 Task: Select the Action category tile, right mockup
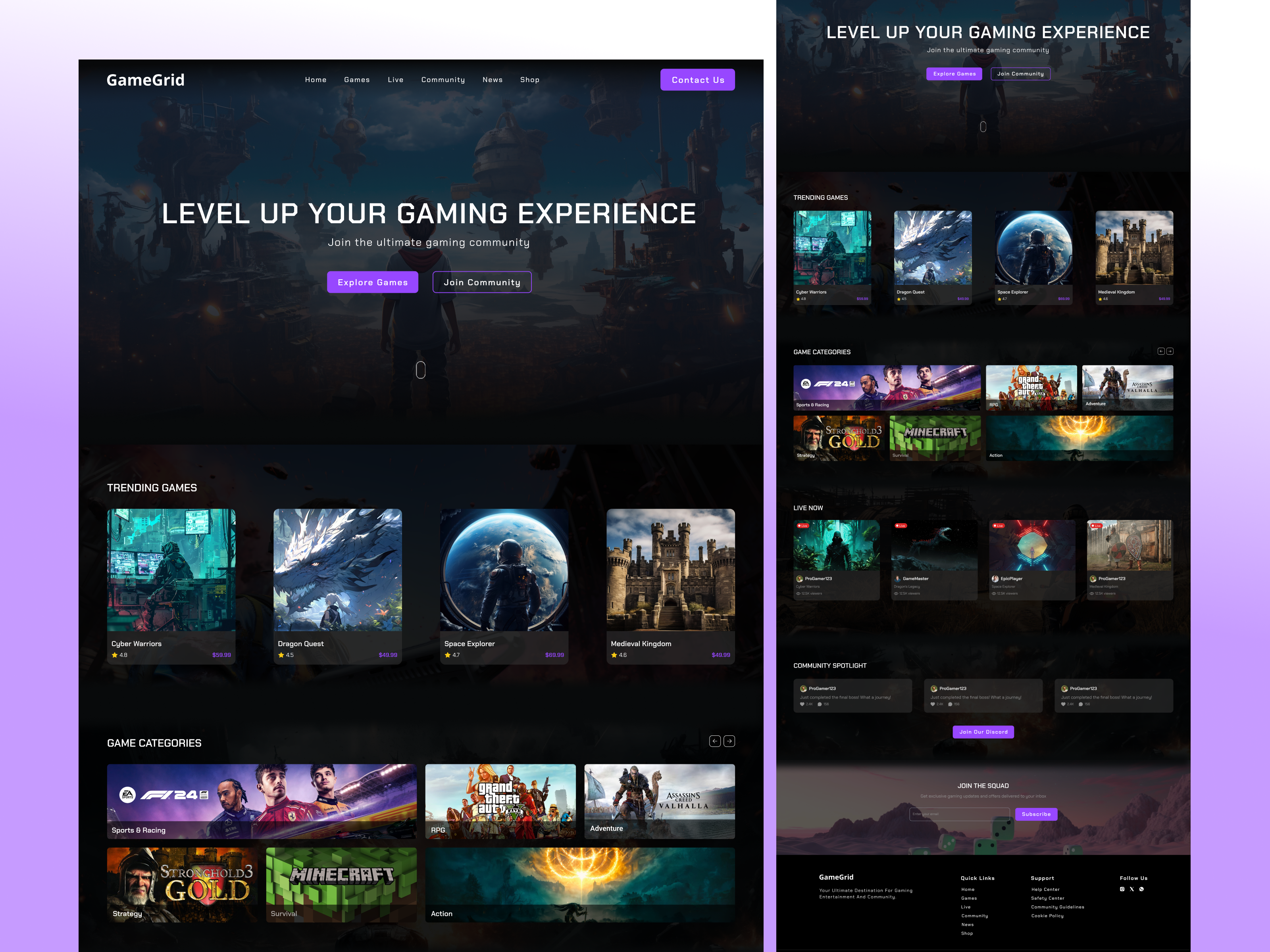pyautogui.click(x=1079, y=438)
